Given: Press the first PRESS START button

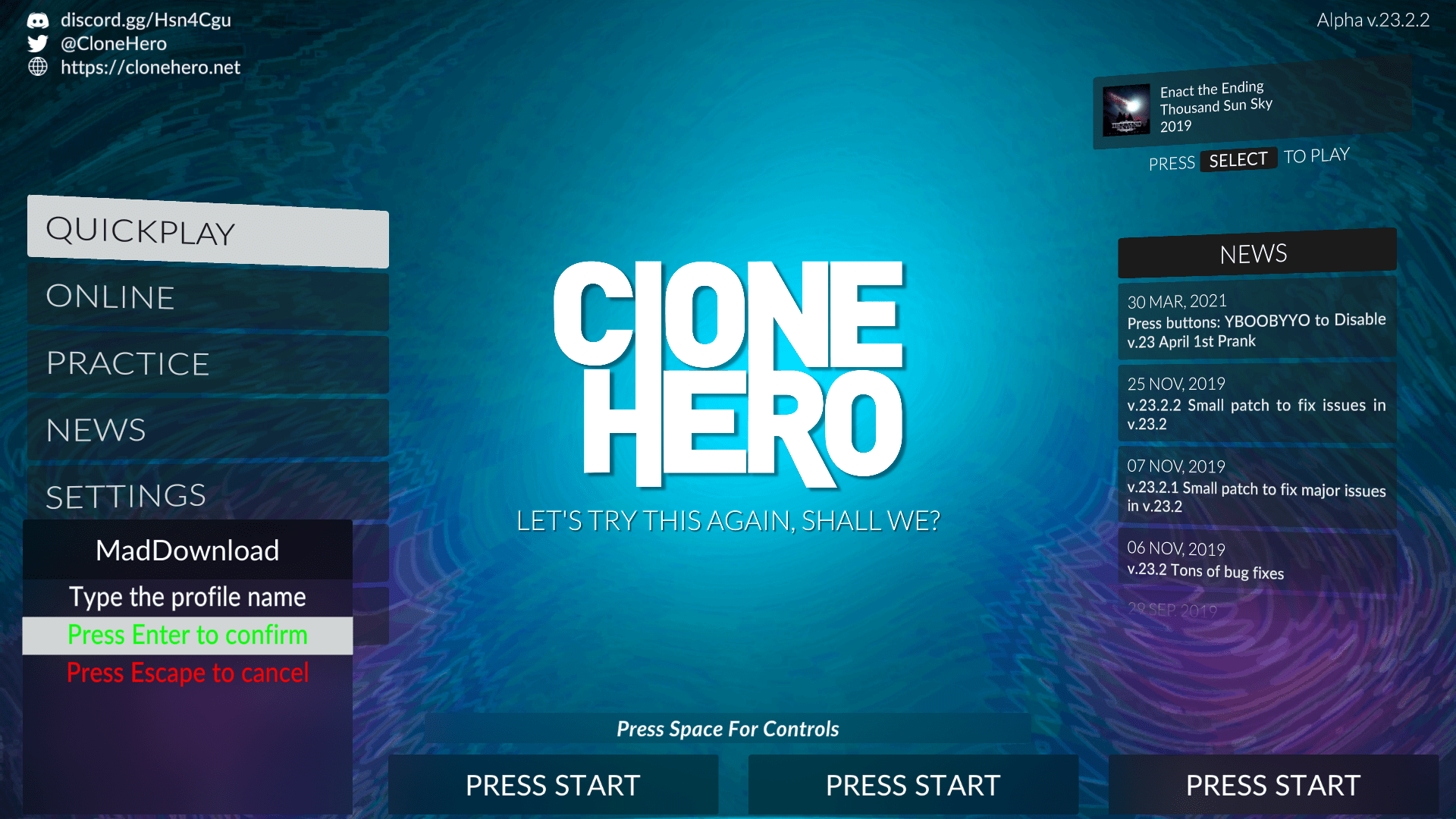Looking at the screenshot, I should coord(556,784).
